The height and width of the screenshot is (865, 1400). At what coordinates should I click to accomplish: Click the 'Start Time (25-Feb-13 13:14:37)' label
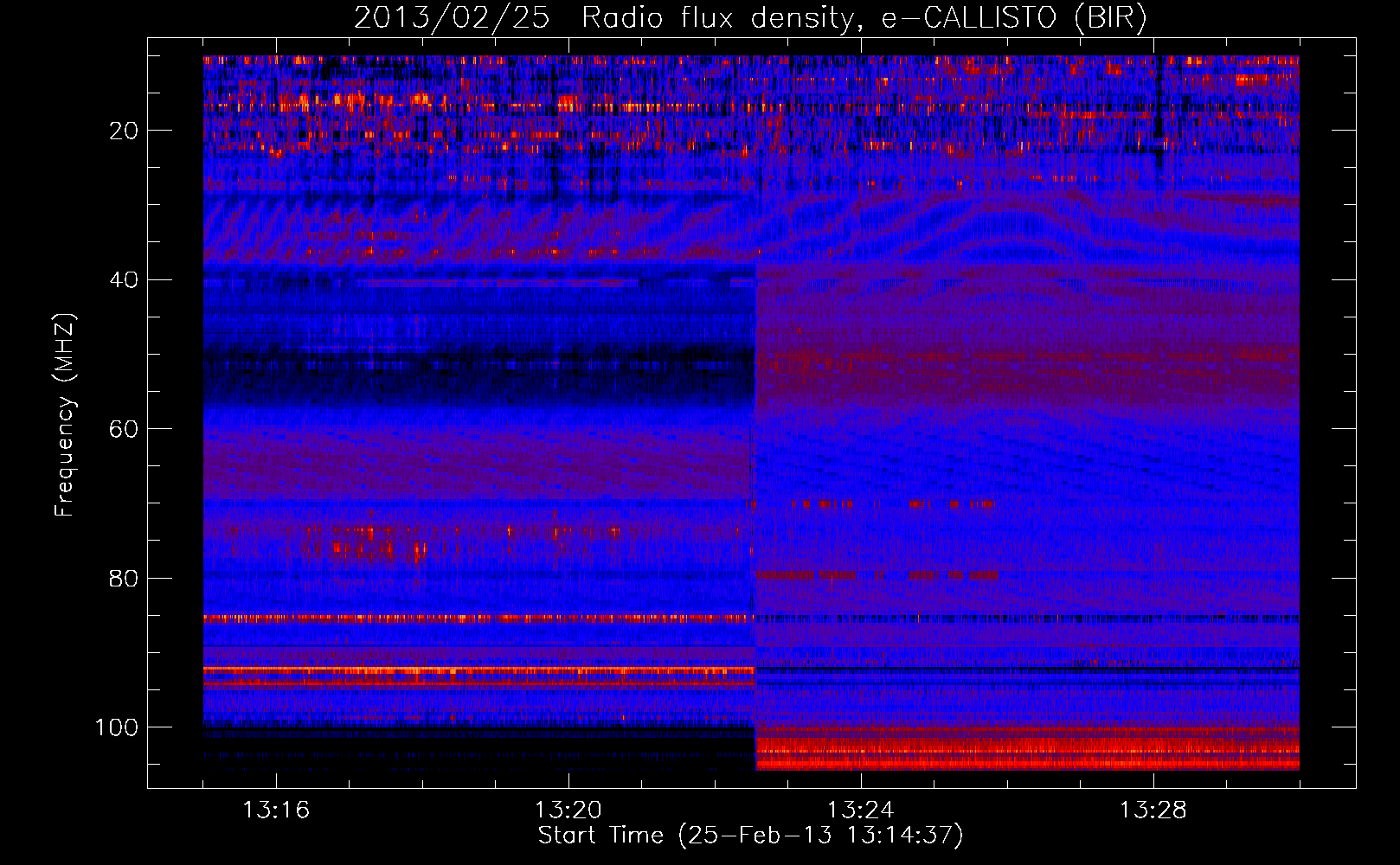[750, 836]
